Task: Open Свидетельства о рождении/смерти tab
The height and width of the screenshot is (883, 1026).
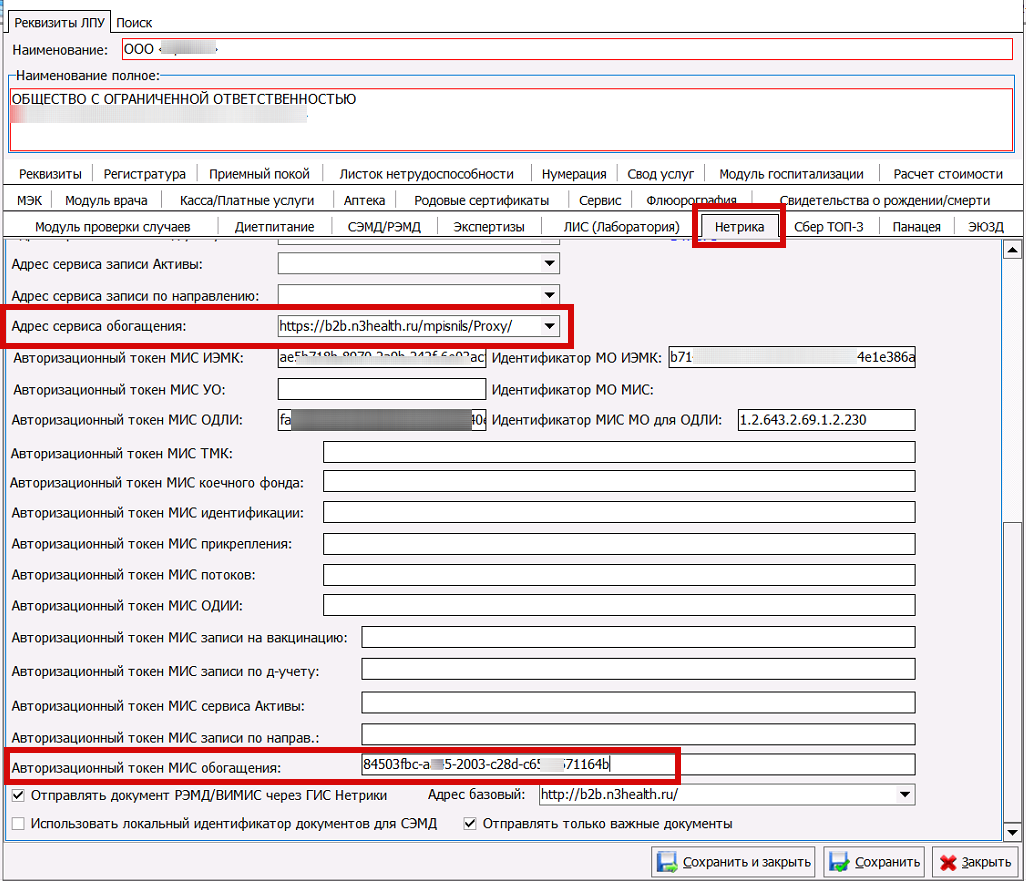Action: click(884, 200)
